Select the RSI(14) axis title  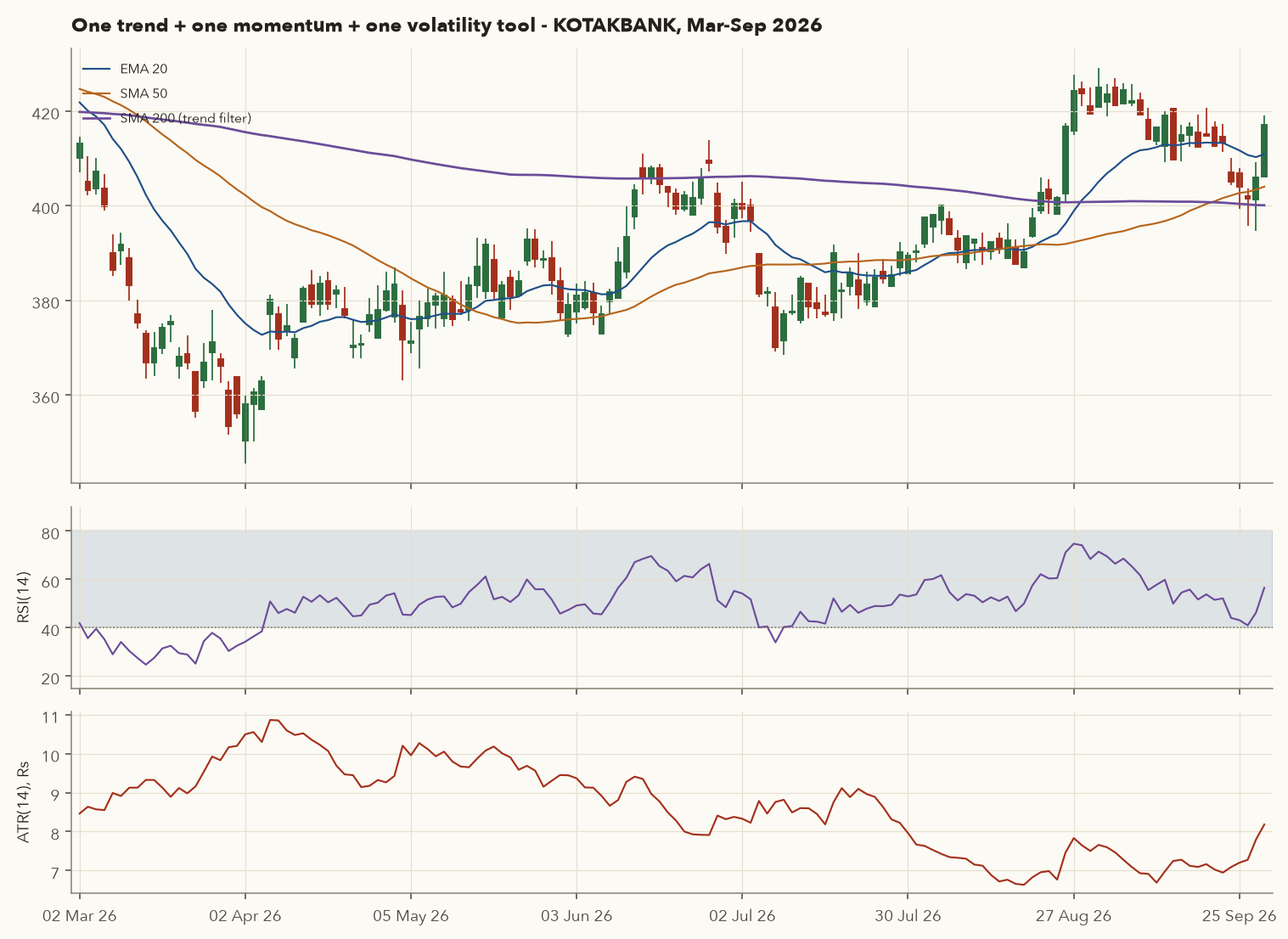click(24, 598)
